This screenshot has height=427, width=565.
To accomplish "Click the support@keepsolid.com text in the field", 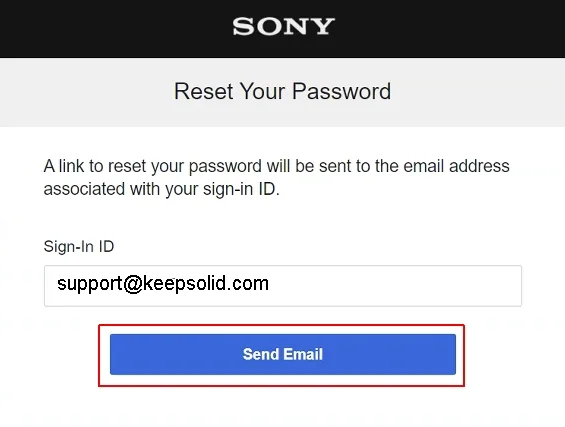I will 163,284.
